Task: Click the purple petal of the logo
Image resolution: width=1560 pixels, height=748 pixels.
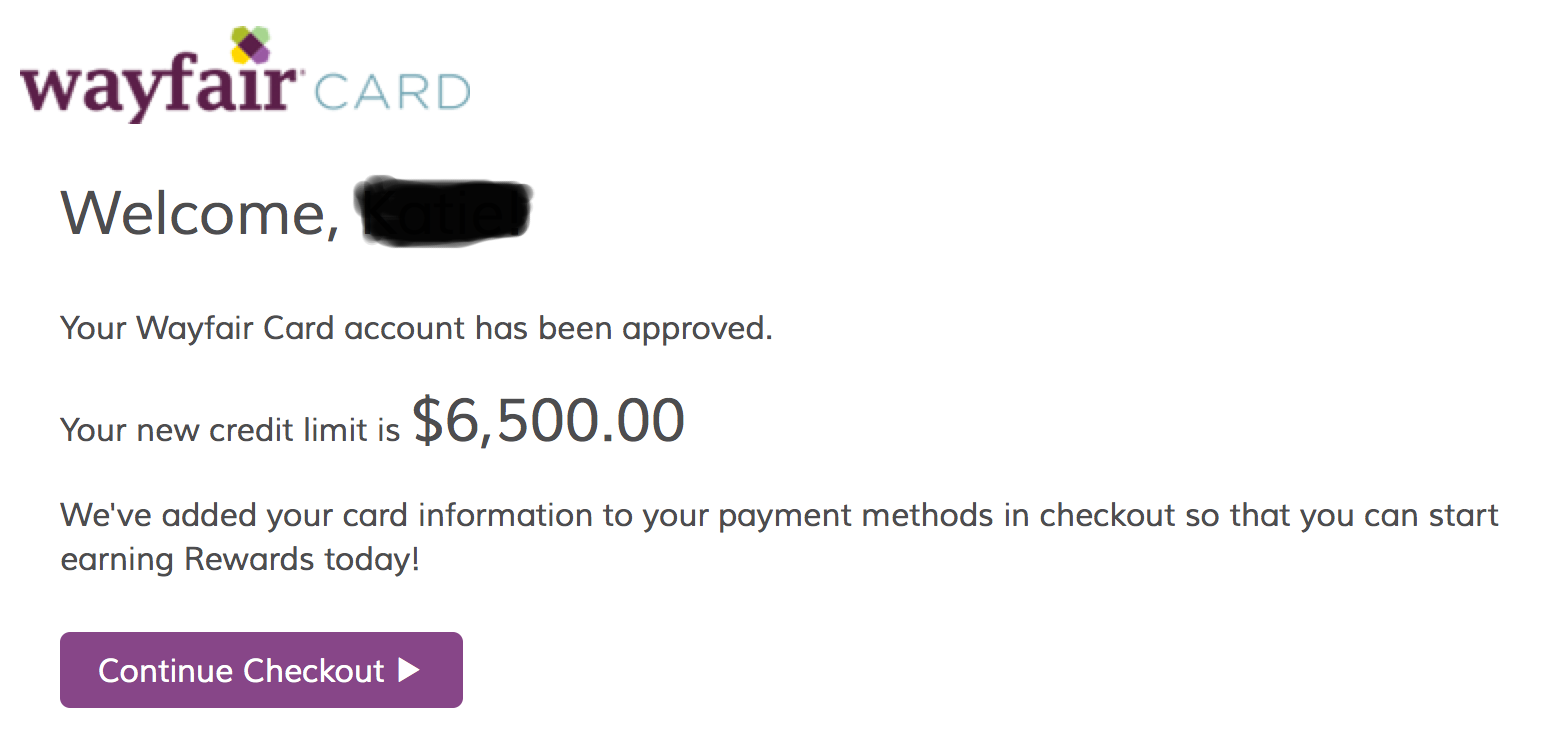Action: (x=261, y=55)
